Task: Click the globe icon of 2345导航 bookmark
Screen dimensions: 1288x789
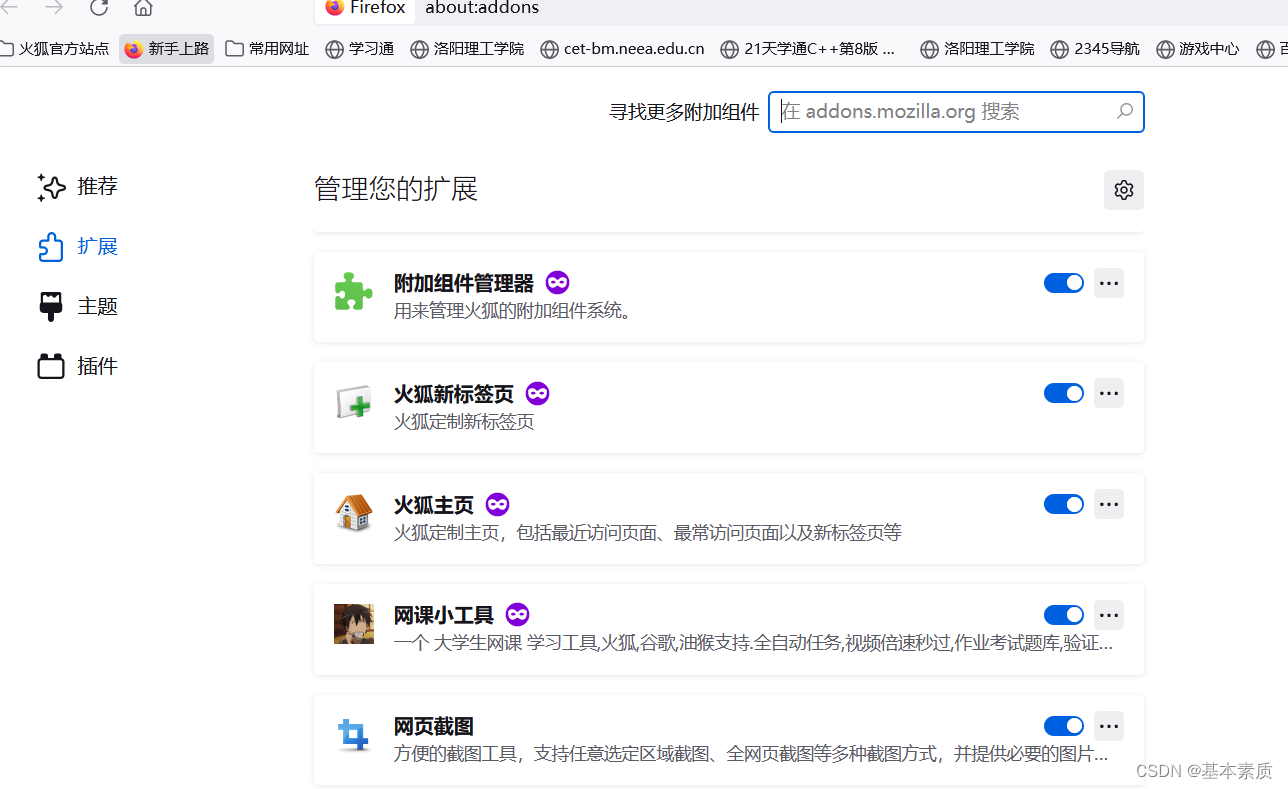Action: tap(1060, 49)
